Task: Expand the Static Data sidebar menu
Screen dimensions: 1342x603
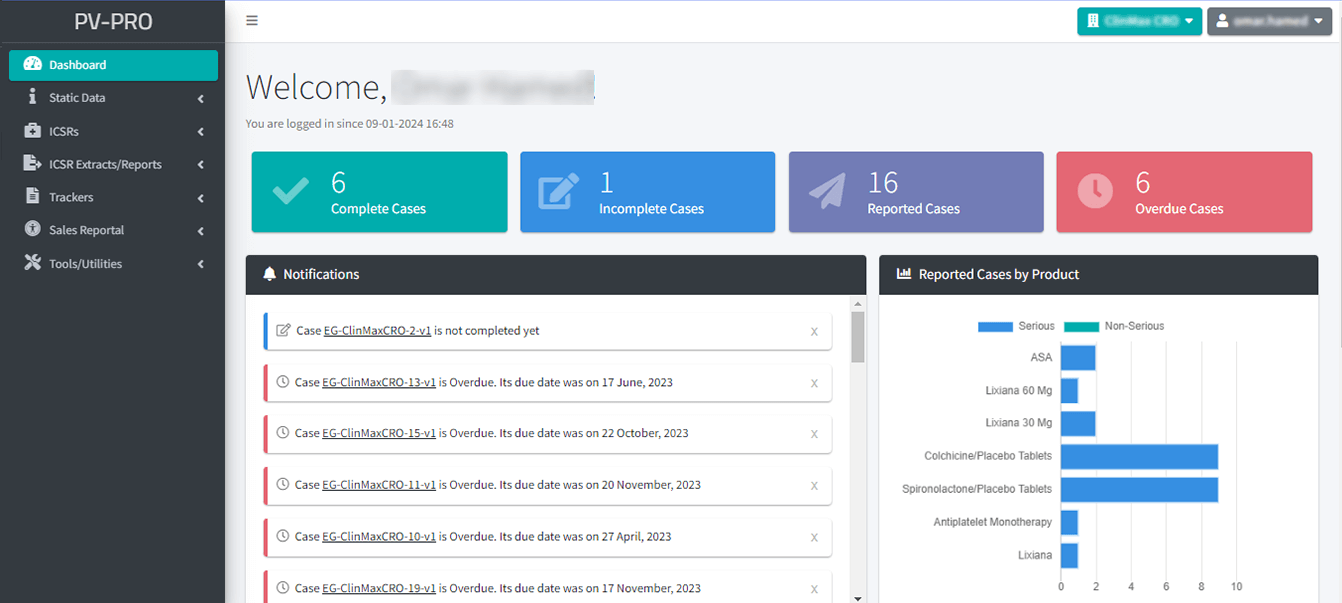Action: click(x=110, y=98)
